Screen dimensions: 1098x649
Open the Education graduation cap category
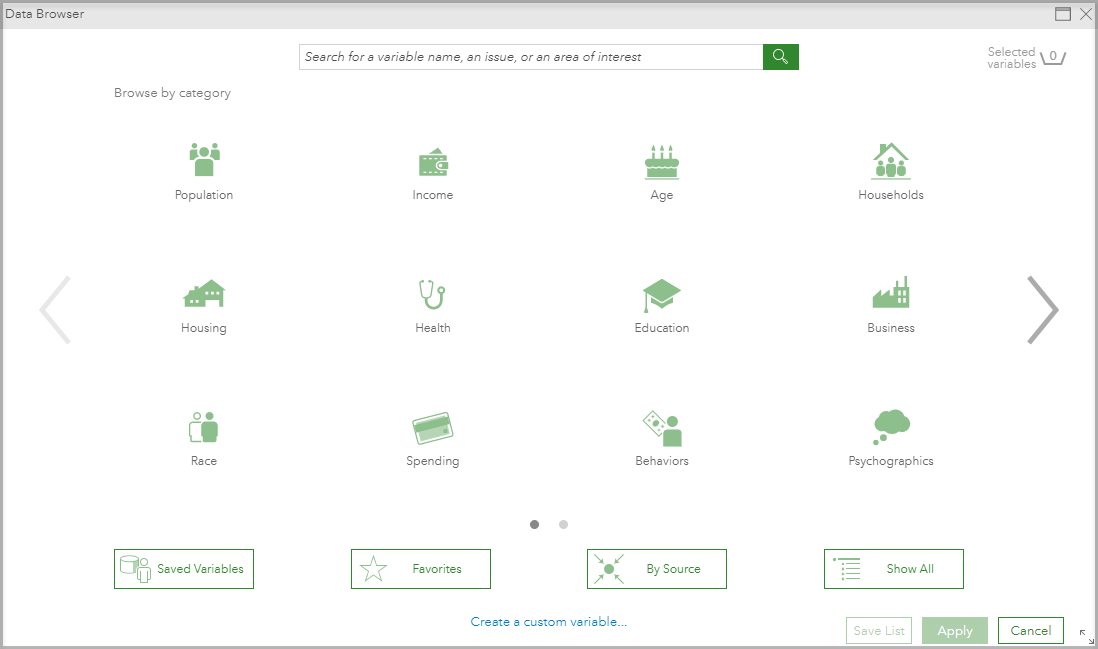coord(661,303)
